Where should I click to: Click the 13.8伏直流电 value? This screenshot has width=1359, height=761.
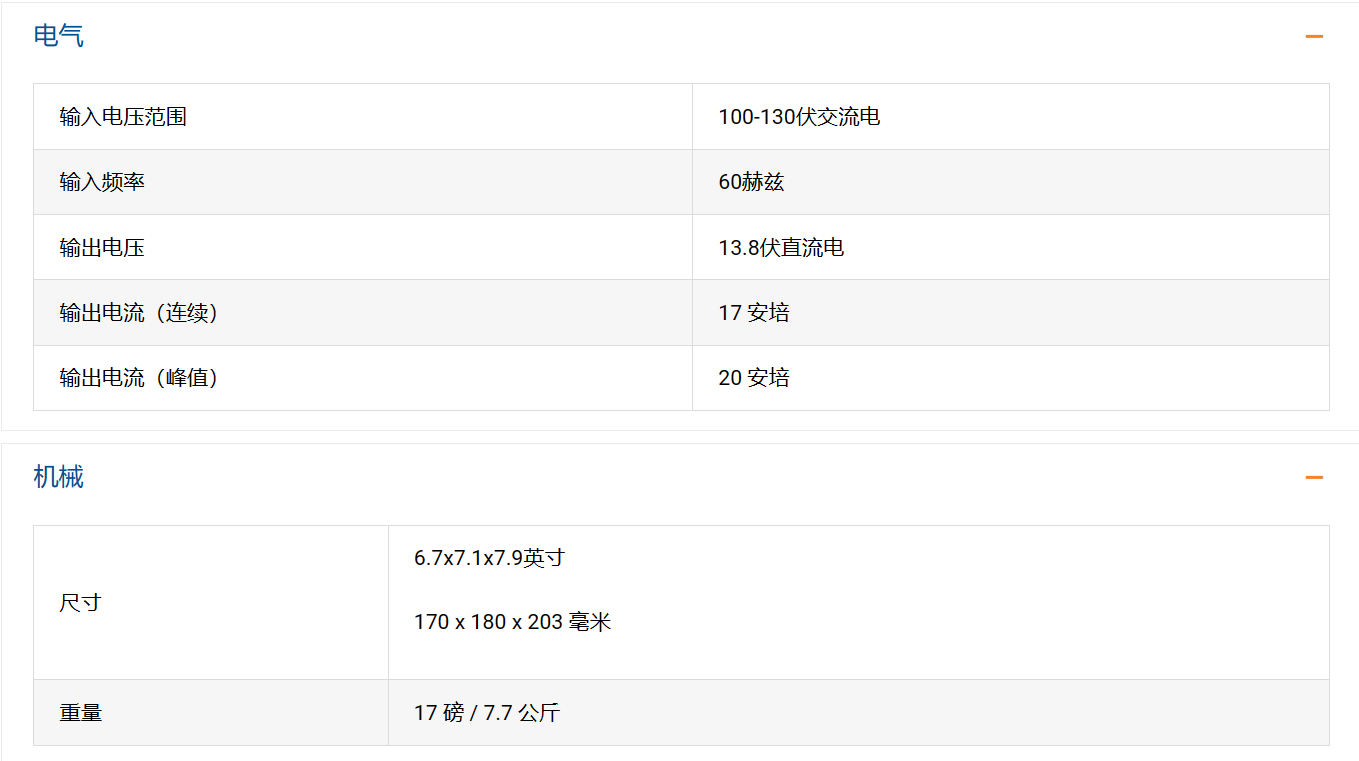pyautogui.click(x=781, y=247)
